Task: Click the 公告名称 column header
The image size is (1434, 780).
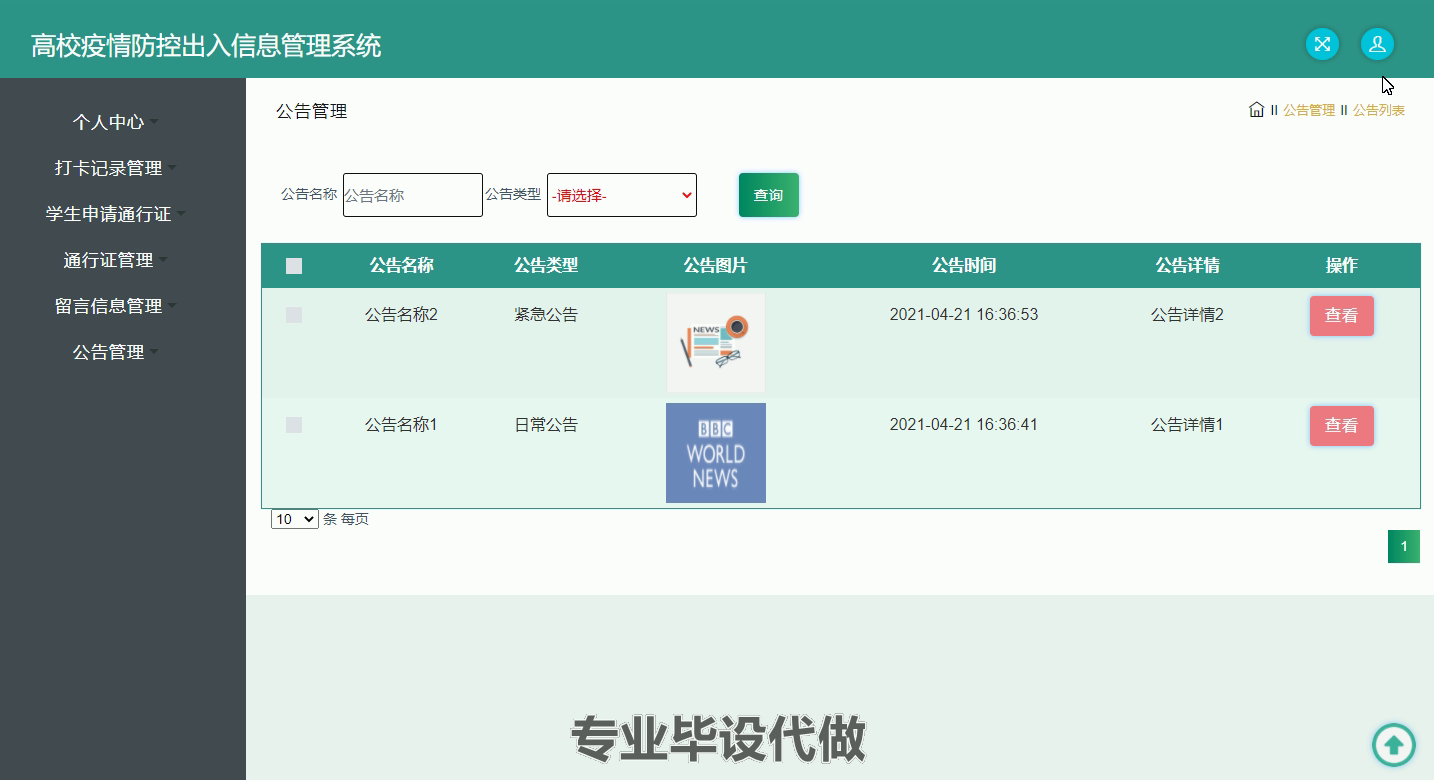Action: tap(401, 265)
